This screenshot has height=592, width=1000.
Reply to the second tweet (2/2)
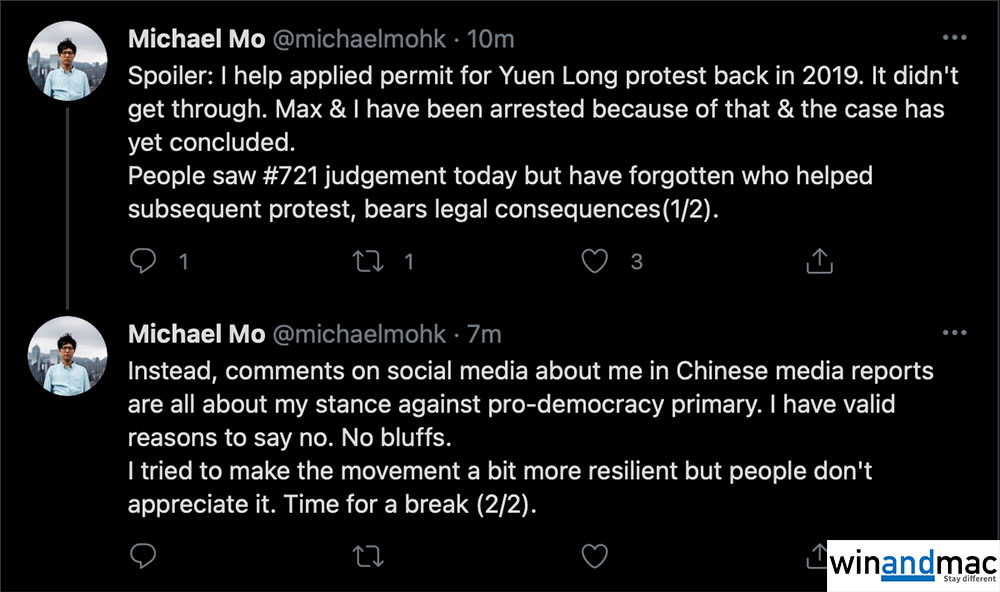click(x=146, y=555)
